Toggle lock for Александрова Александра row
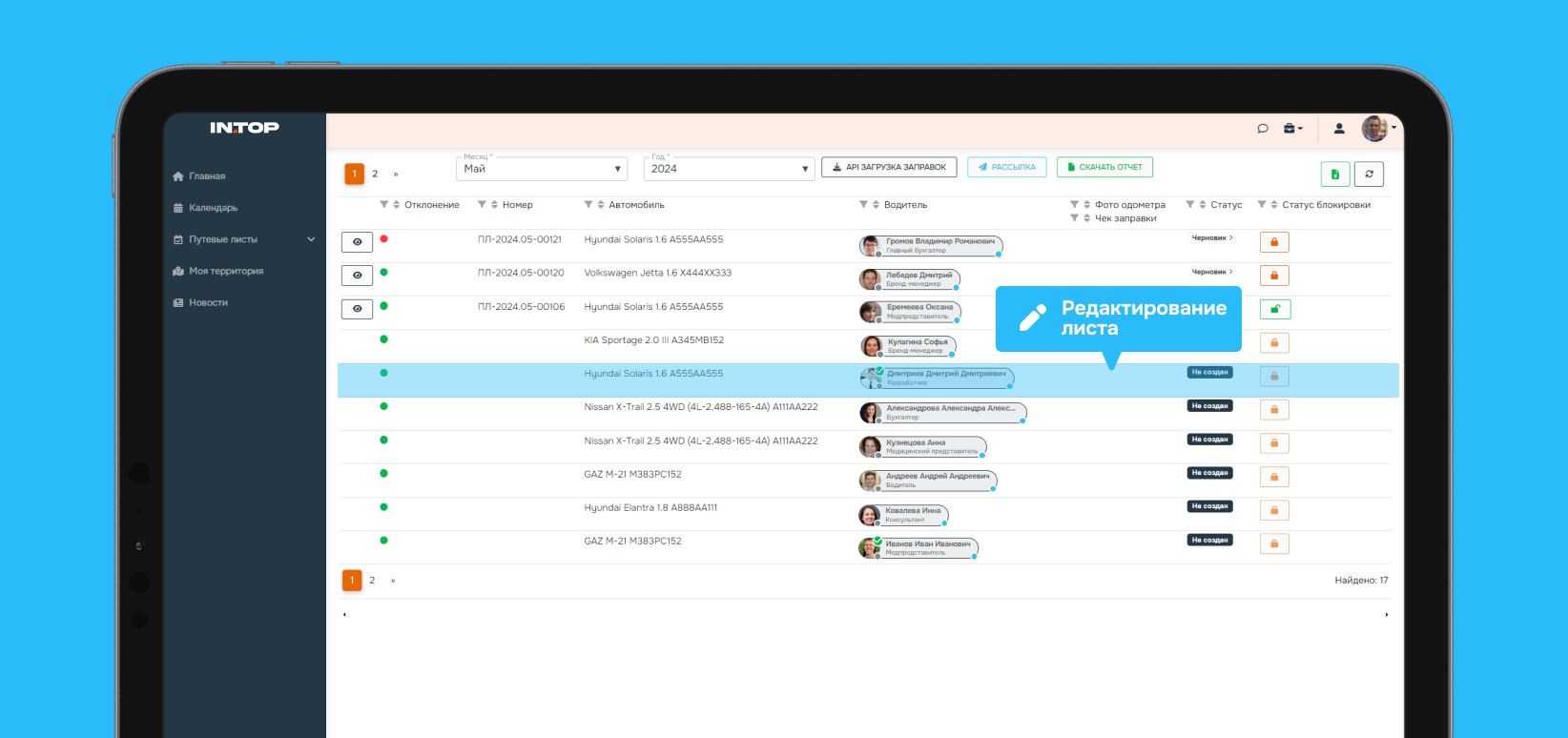The image size is (1568, 738). [1274, 410]
